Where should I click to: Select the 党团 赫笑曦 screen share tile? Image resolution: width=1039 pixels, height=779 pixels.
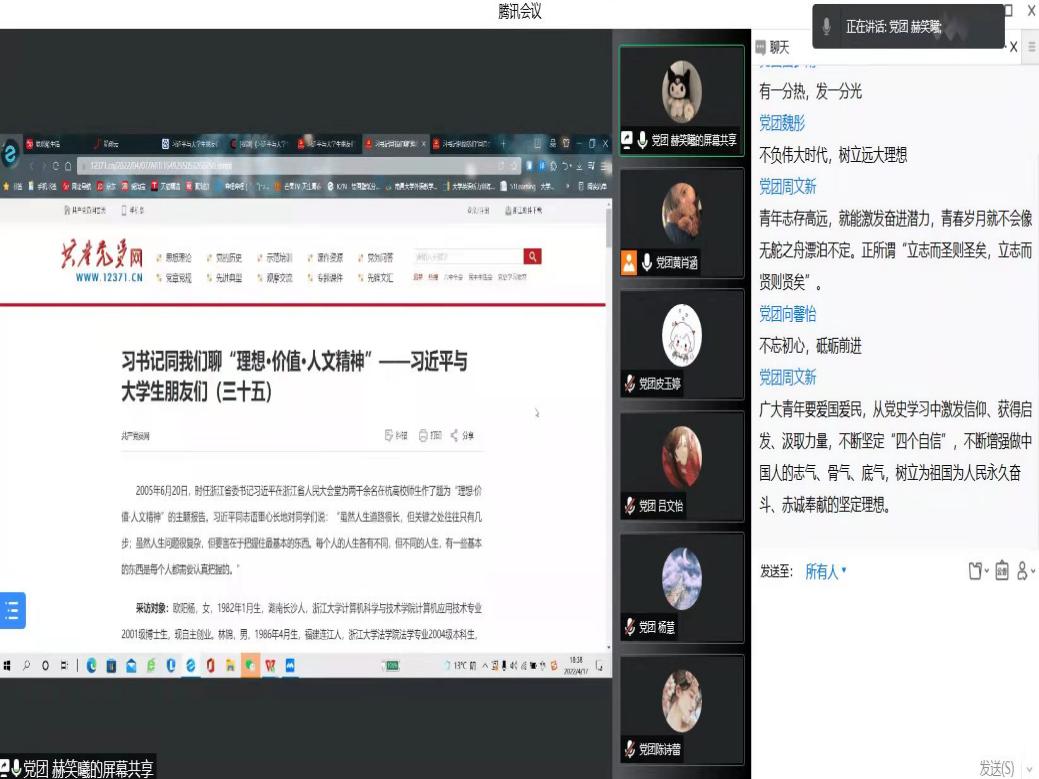coord(681,100)
